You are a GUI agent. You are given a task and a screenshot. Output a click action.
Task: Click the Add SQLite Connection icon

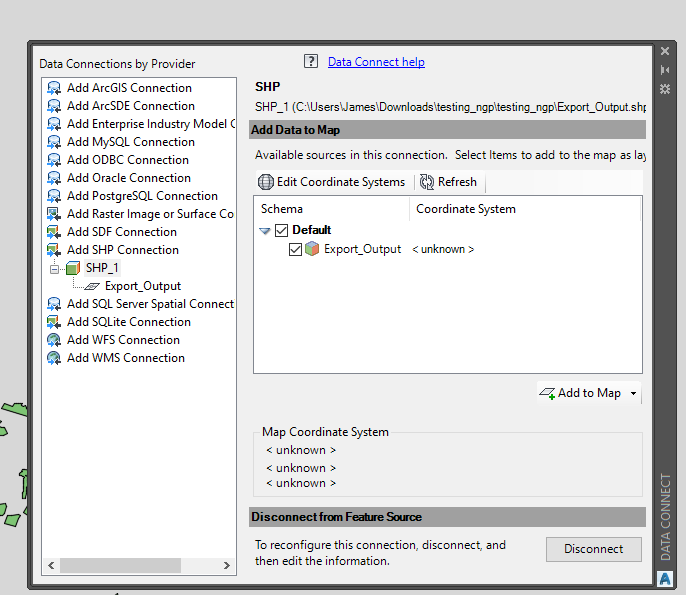[x=54, y=322]
